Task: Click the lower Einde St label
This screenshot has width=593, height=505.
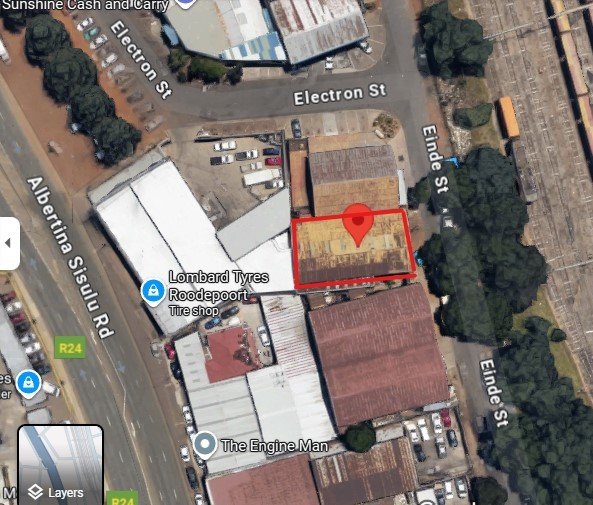Action: point(493,392)
